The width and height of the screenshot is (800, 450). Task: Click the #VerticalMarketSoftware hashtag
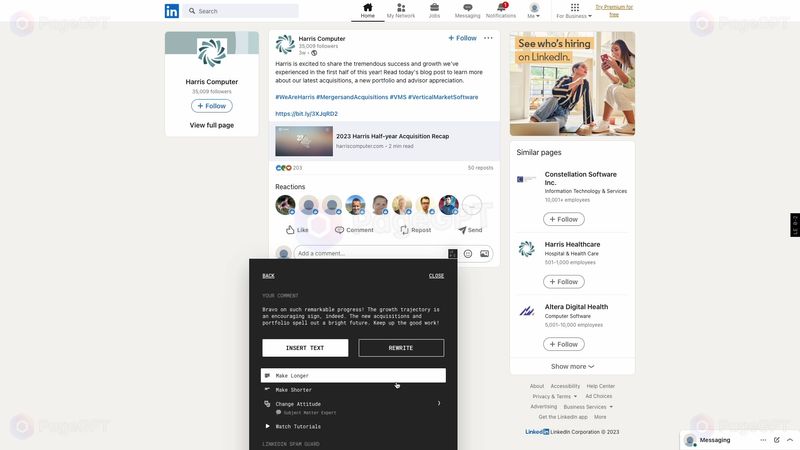point(443,97)
